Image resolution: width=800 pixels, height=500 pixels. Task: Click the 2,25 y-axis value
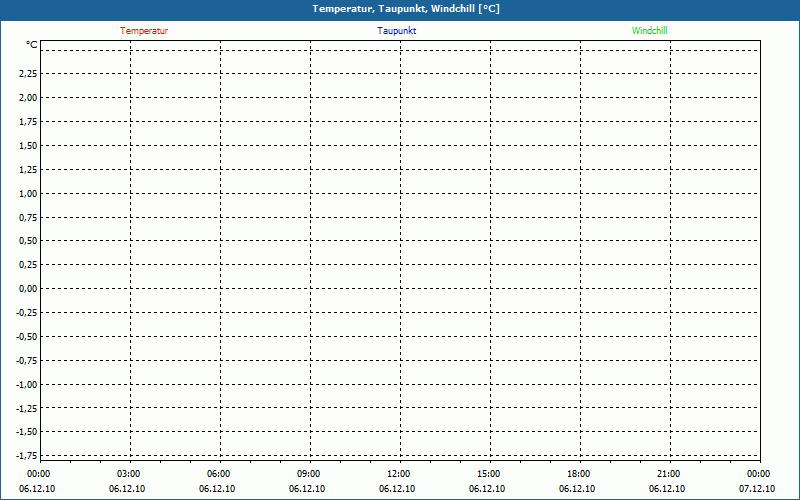27,74
